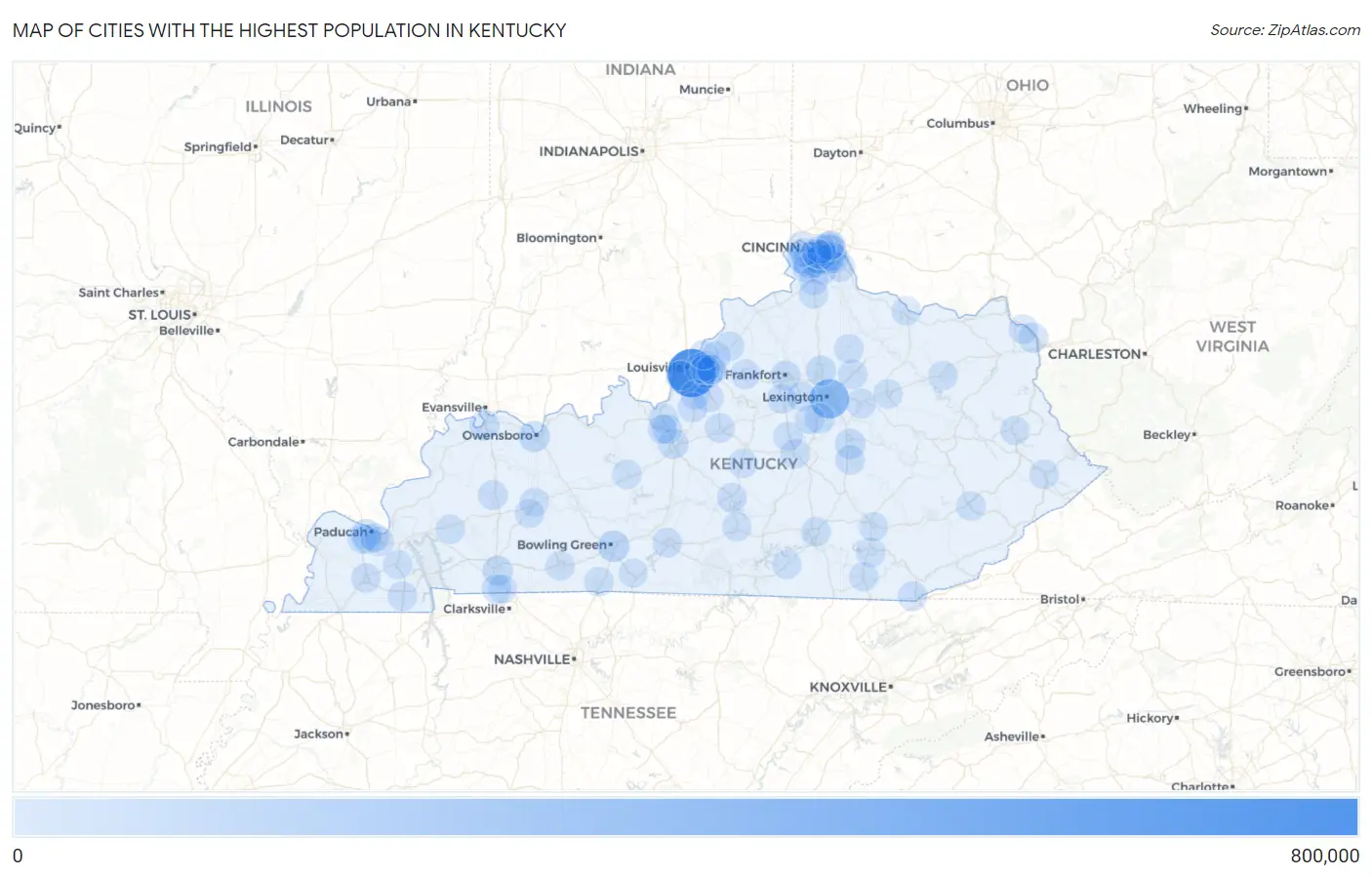The image size is (1372, 877).
Task: Click the Clarksville city label
Action: pos(474,609)
